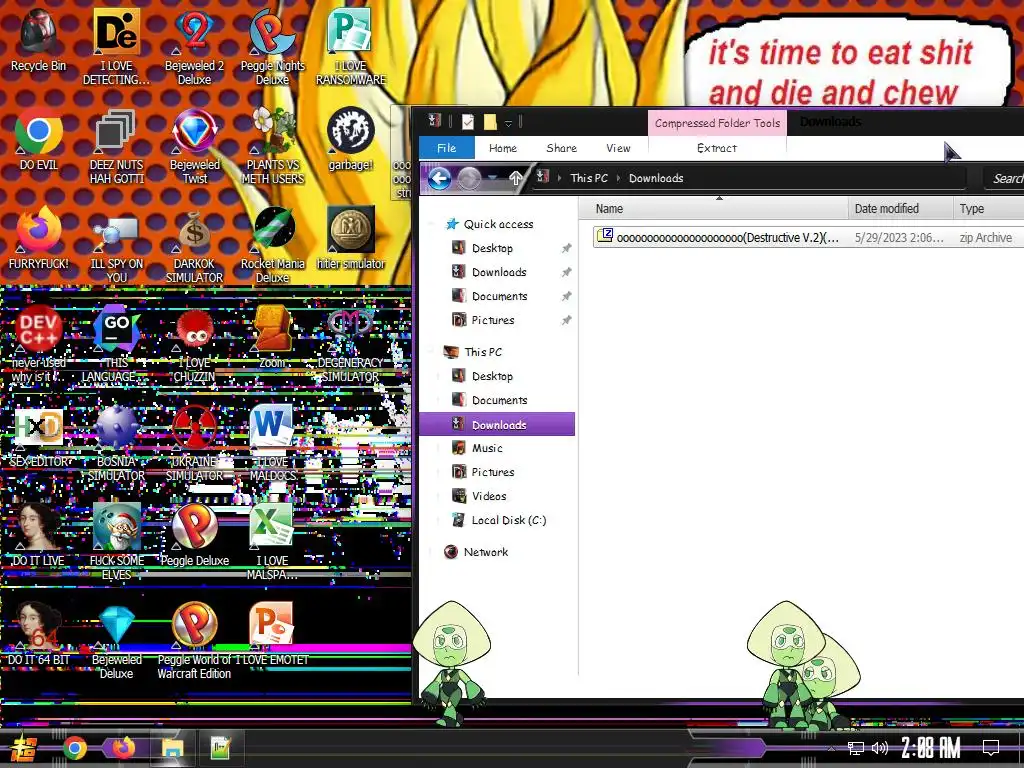Image resolution: width=1024 pixels, height=768 pixels.
Task: Open the HxD icon on desktop
Action: coord(39,436)
